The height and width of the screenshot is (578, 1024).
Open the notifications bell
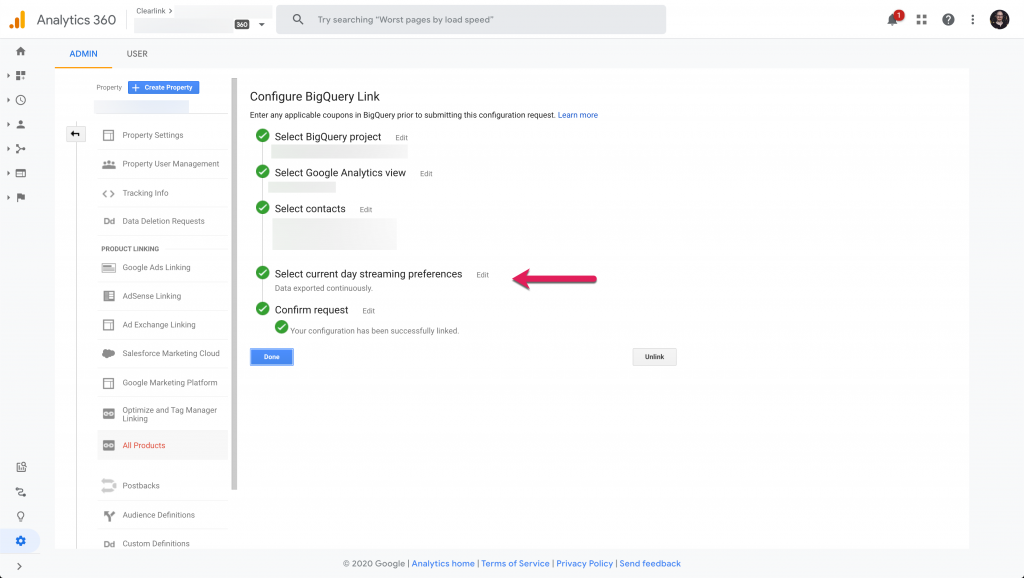tap(893, 20)
